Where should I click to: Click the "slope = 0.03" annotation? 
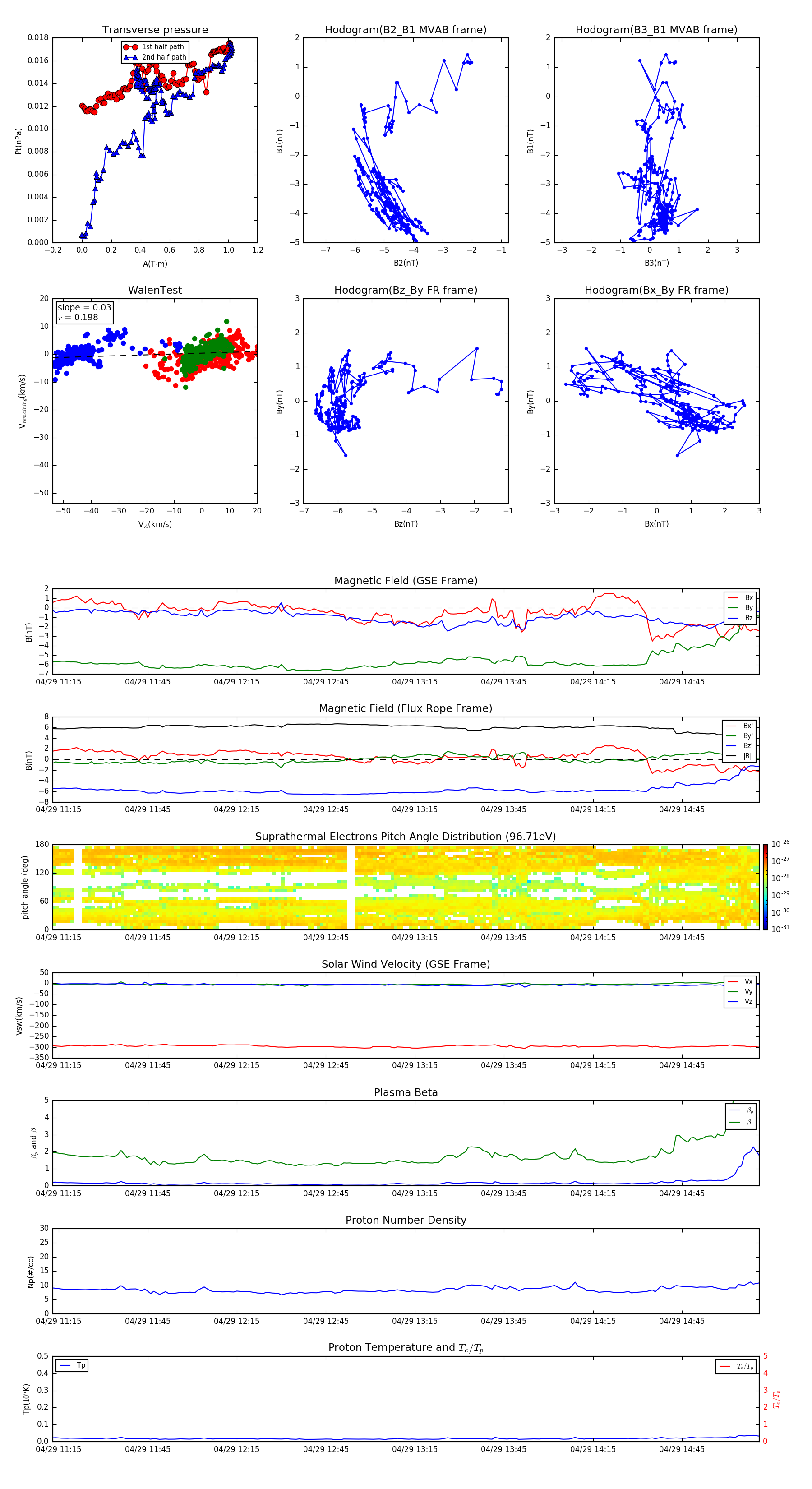[x=84, y=308]
